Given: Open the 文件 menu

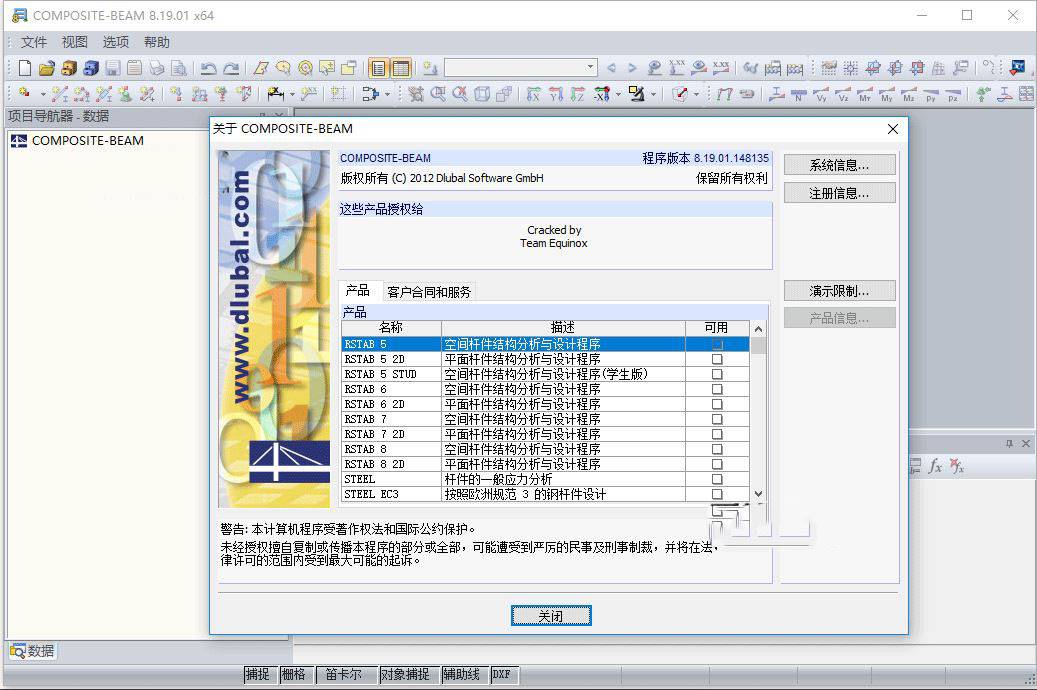Looking at the screenshot, I should (x=34, y=42).
